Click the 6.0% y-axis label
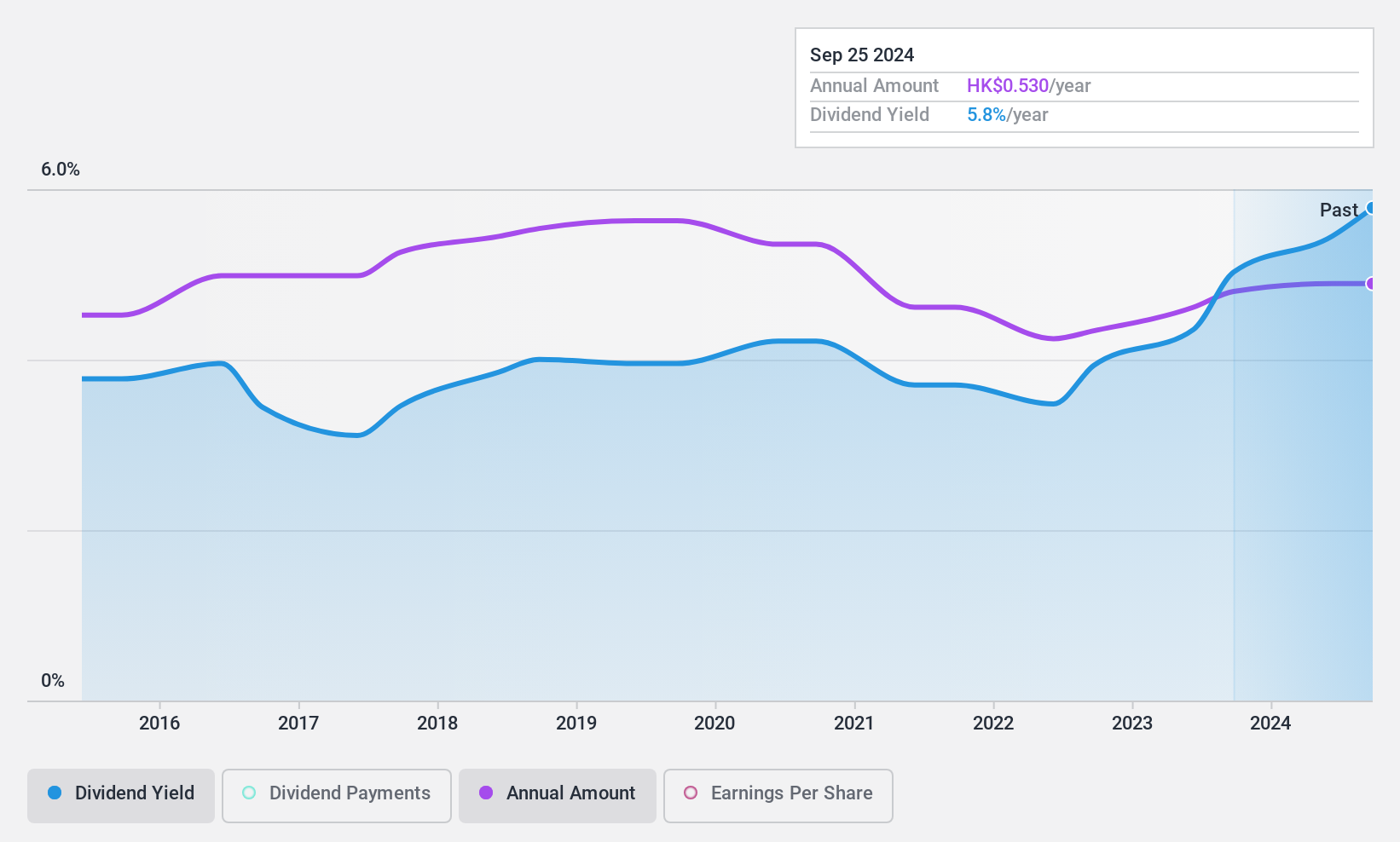This screenshot has width=1400, height=842. 61,170
